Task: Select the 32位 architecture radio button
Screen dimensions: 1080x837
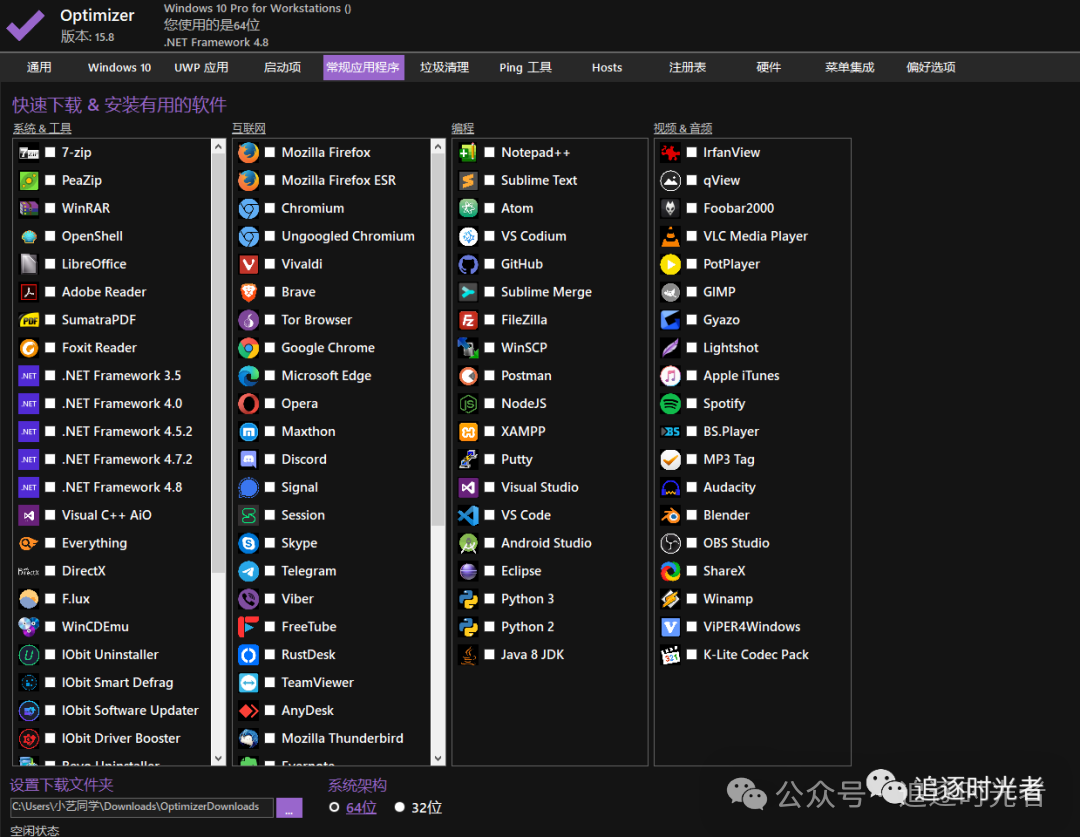Action: click(x=399, y=807)
